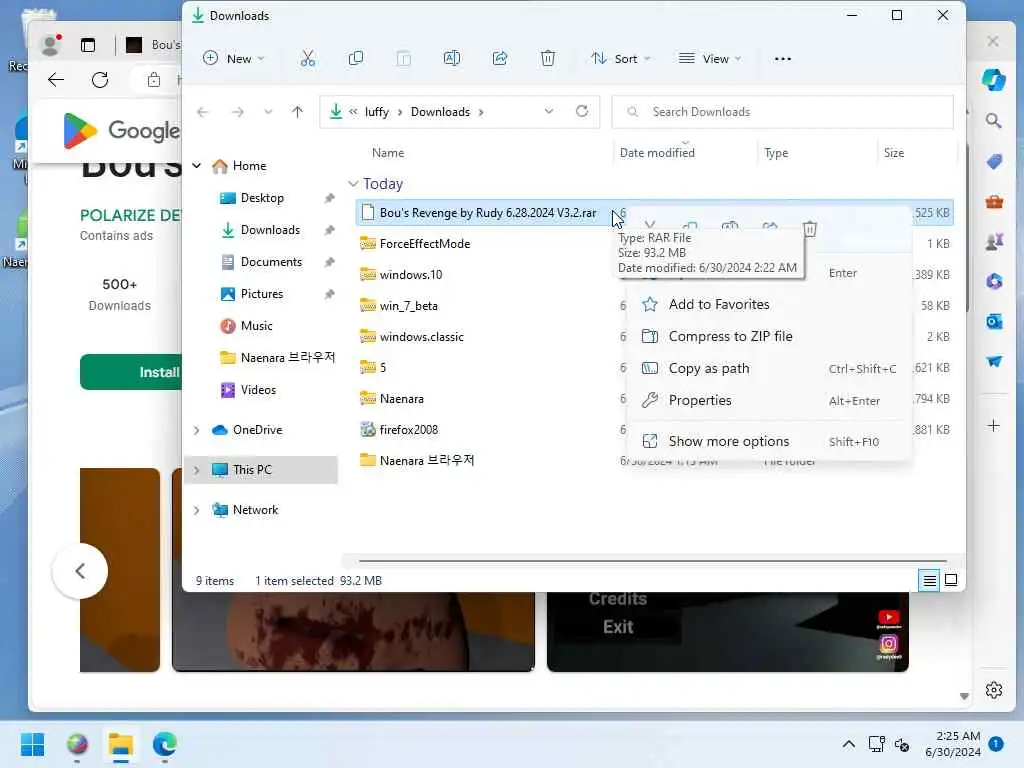Screen dimensions: 1024x768
Task: Select the windows.10 folder
Action: pyautogui.click(x=411, y=275)
